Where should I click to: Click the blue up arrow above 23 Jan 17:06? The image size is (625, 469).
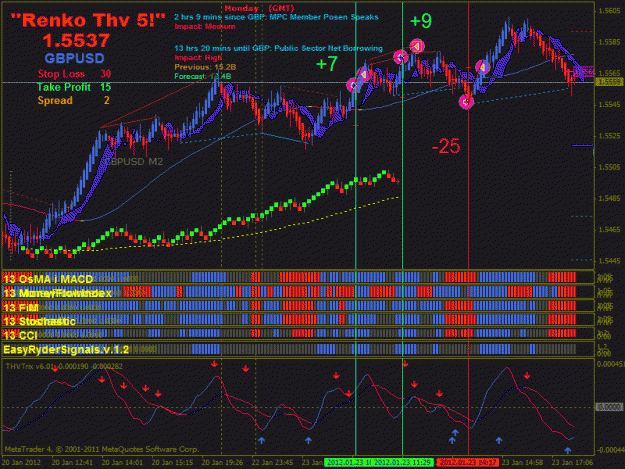[x=568, y=450]
